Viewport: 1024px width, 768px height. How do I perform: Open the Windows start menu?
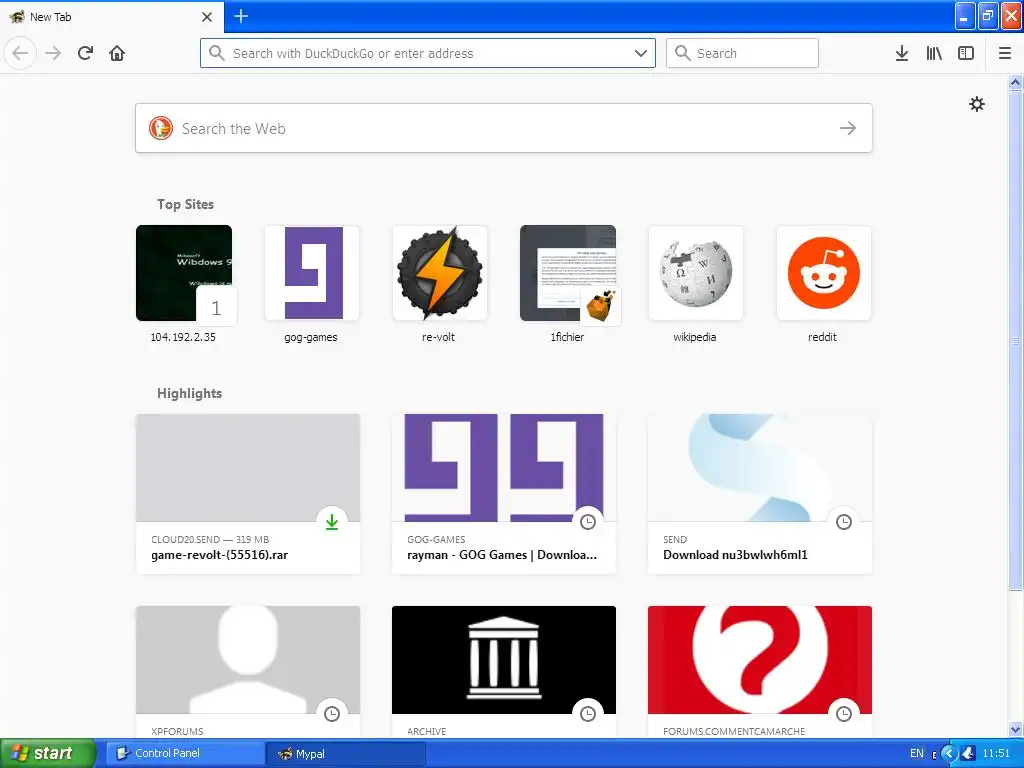click(48, 754)
